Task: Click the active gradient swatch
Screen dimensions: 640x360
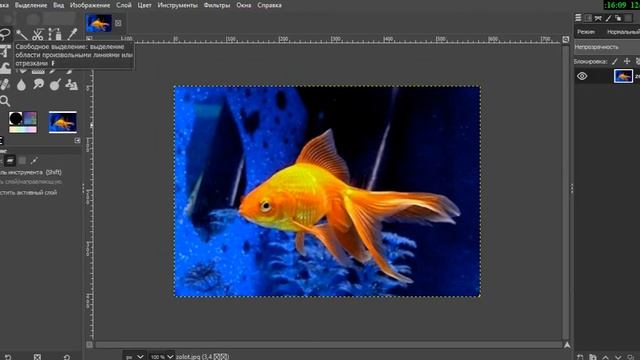Action: pos(23,129)
